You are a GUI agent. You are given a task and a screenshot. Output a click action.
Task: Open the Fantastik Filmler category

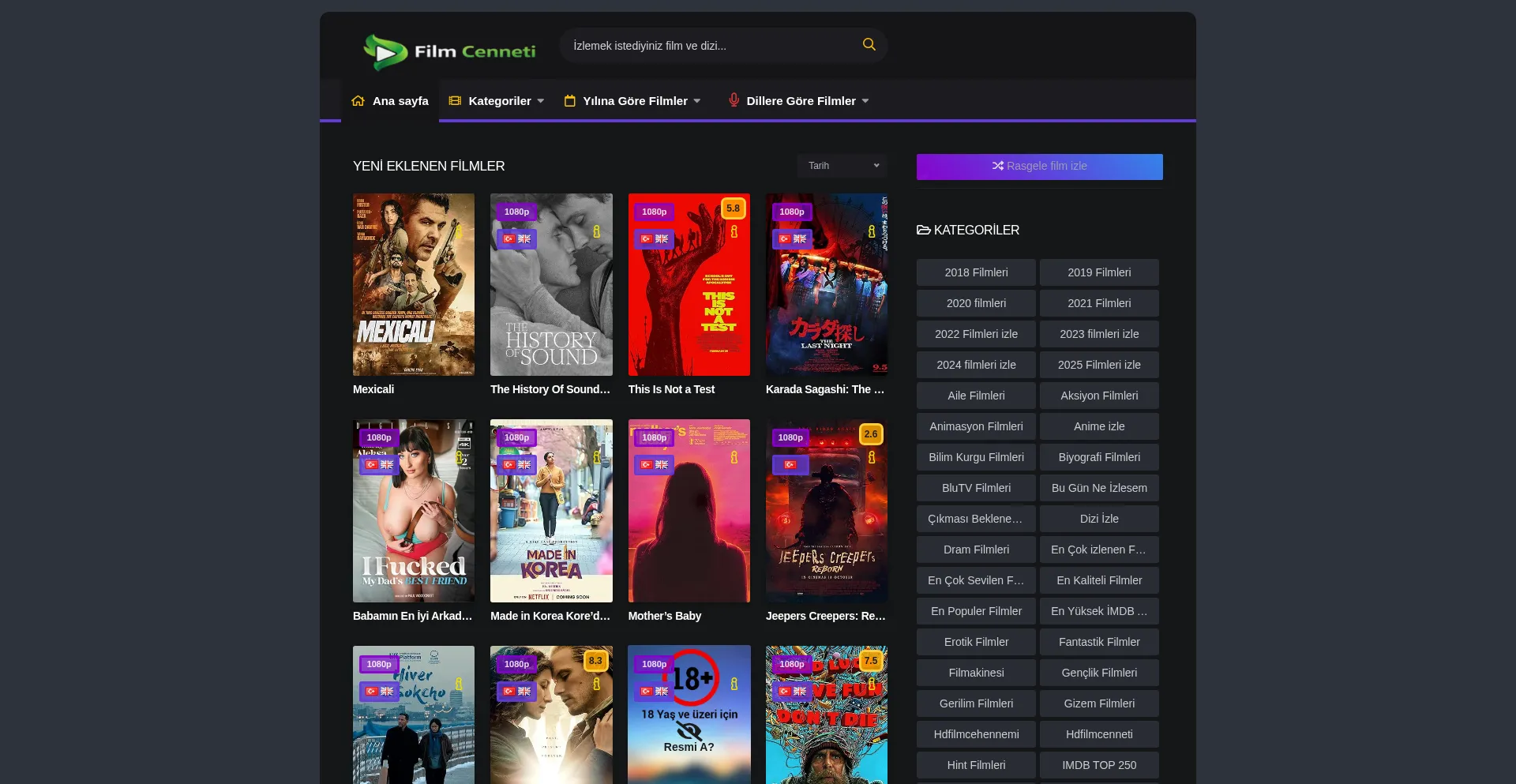[1099, 642]
